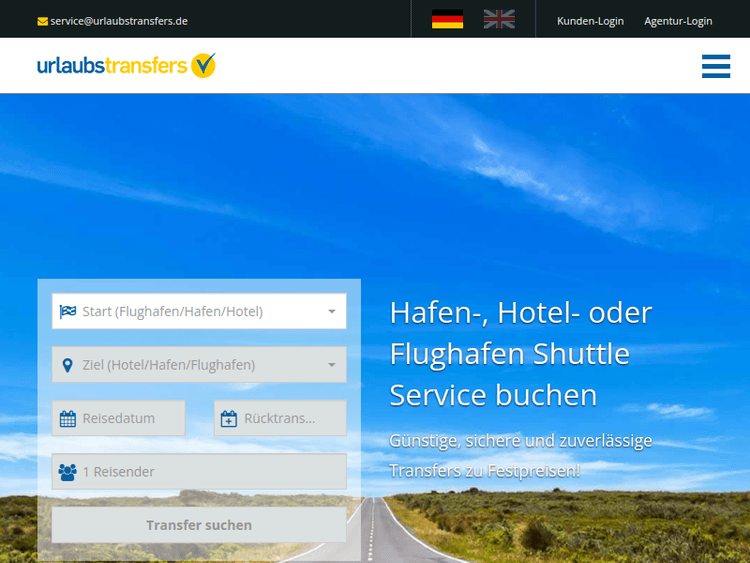
Task: Open the Ziel (Hotel/Hafen/Flughafen) dropdown
Action: 199,364
